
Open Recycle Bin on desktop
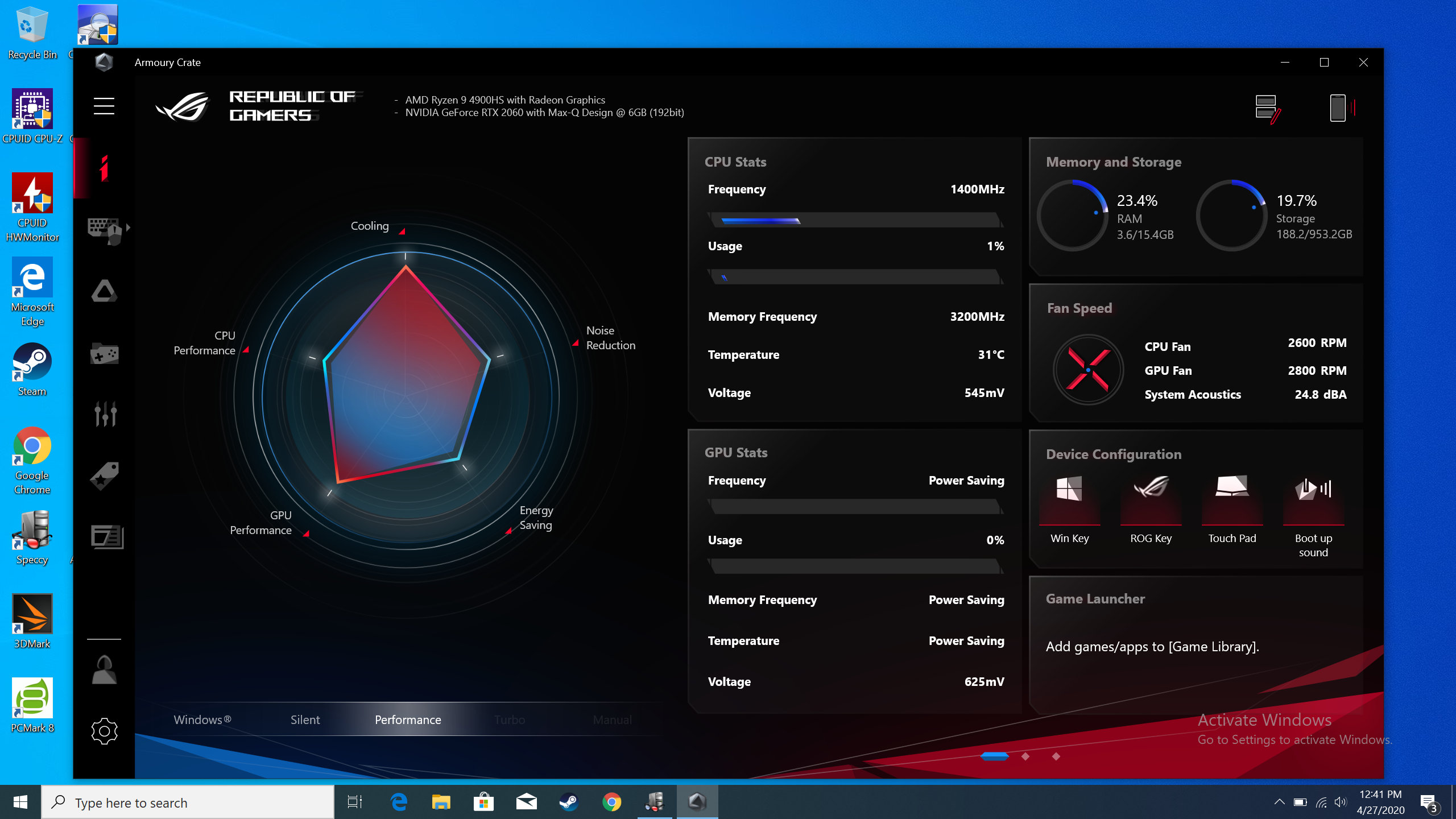click(32, 33)
